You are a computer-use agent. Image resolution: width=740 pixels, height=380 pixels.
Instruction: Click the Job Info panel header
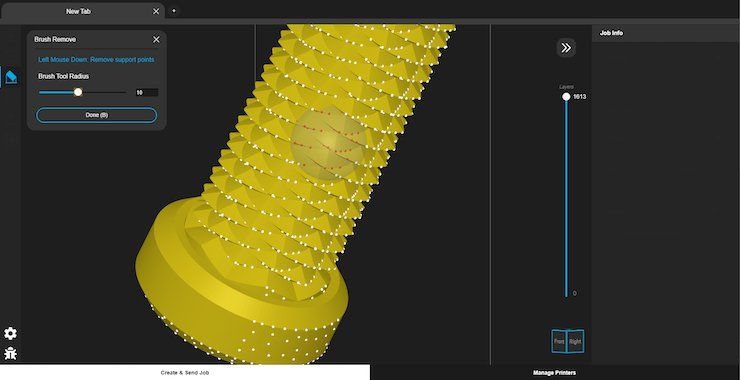tap(665, 34)
